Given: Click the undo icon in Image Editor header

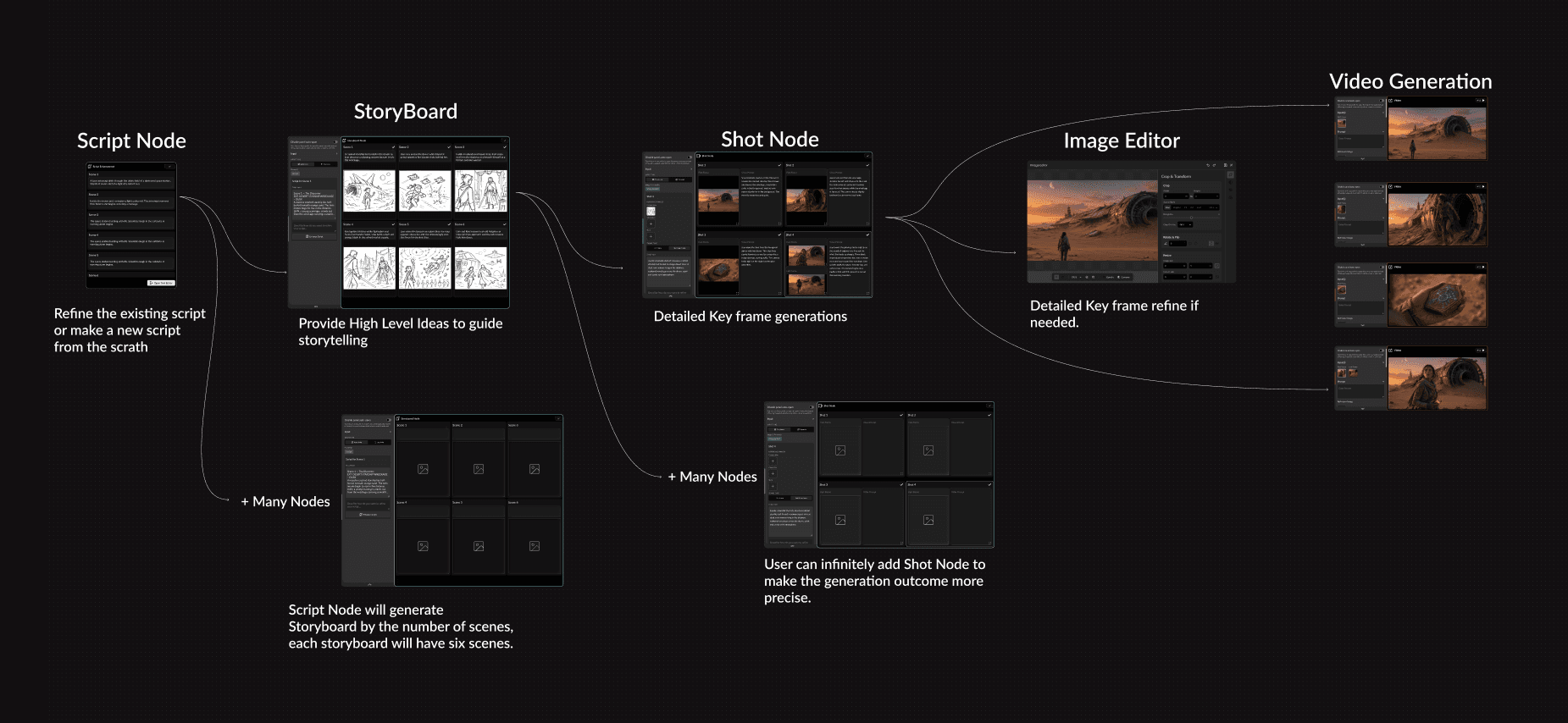Looking at the screenshot, I should tap(1208, 165).
